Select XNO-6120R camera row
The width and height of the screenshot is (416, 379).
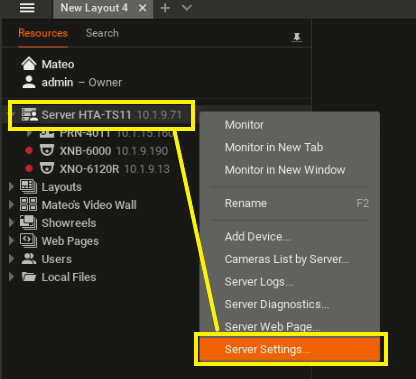(114, 169)
